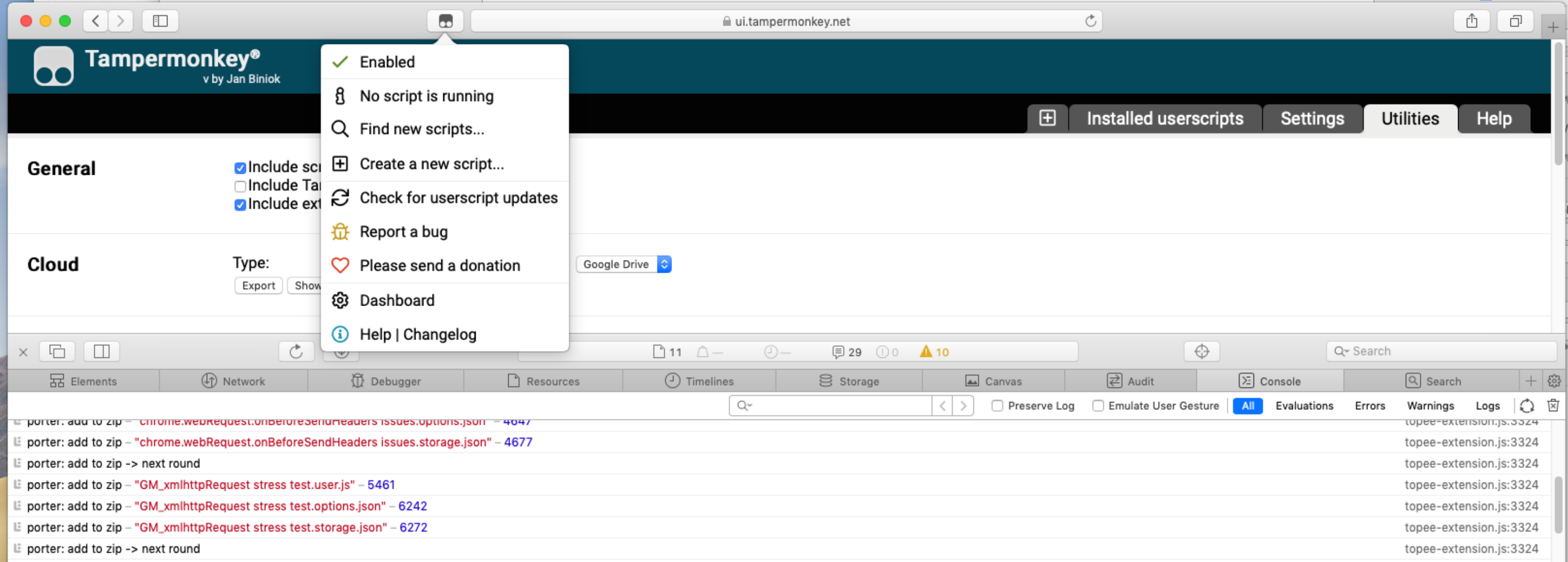This screenshot has height=562, width=1568.
Task: Click the new script plus tab icon
Action: [x=1047, y=118]
